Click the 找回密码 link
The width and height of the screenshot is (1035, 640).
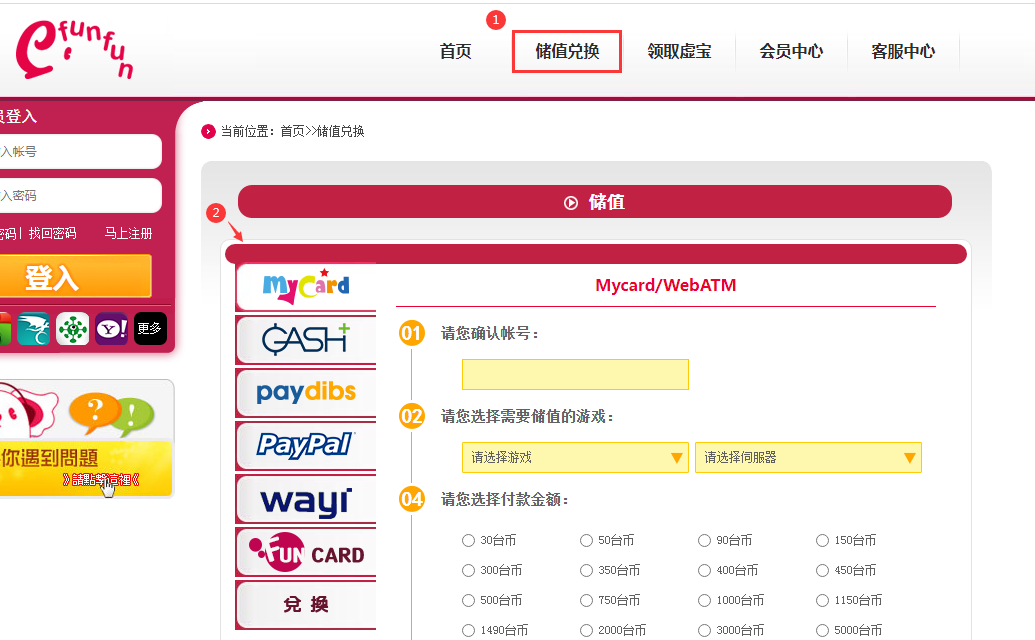52,234
